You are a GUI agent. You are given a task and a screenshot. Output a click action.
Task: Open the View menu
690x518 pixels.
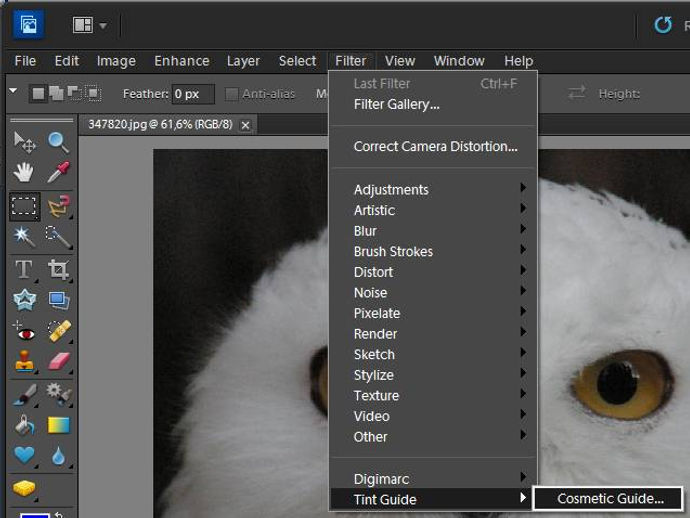pyautogui.click(x=400, y=61)
